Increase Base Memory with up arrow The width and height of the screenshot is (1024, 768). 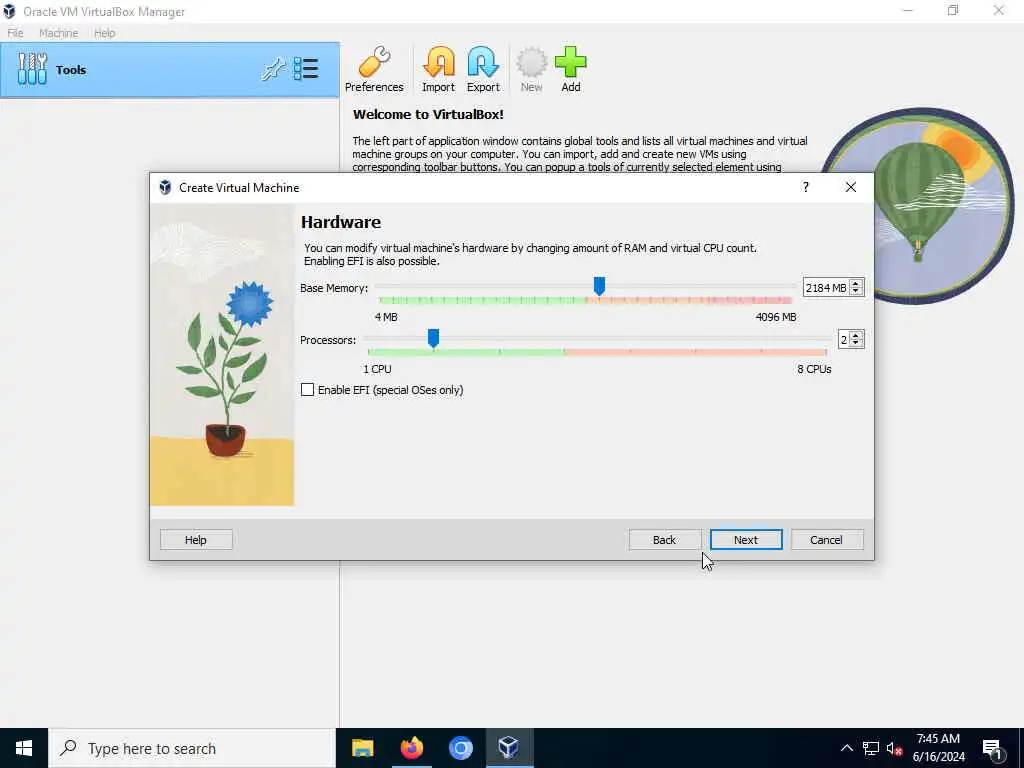coord(856,283)
